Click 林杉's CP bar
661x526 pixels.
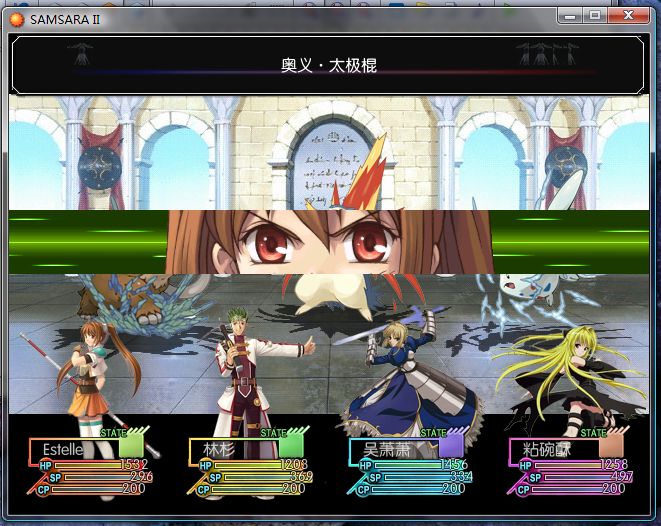tap(256, 489)
